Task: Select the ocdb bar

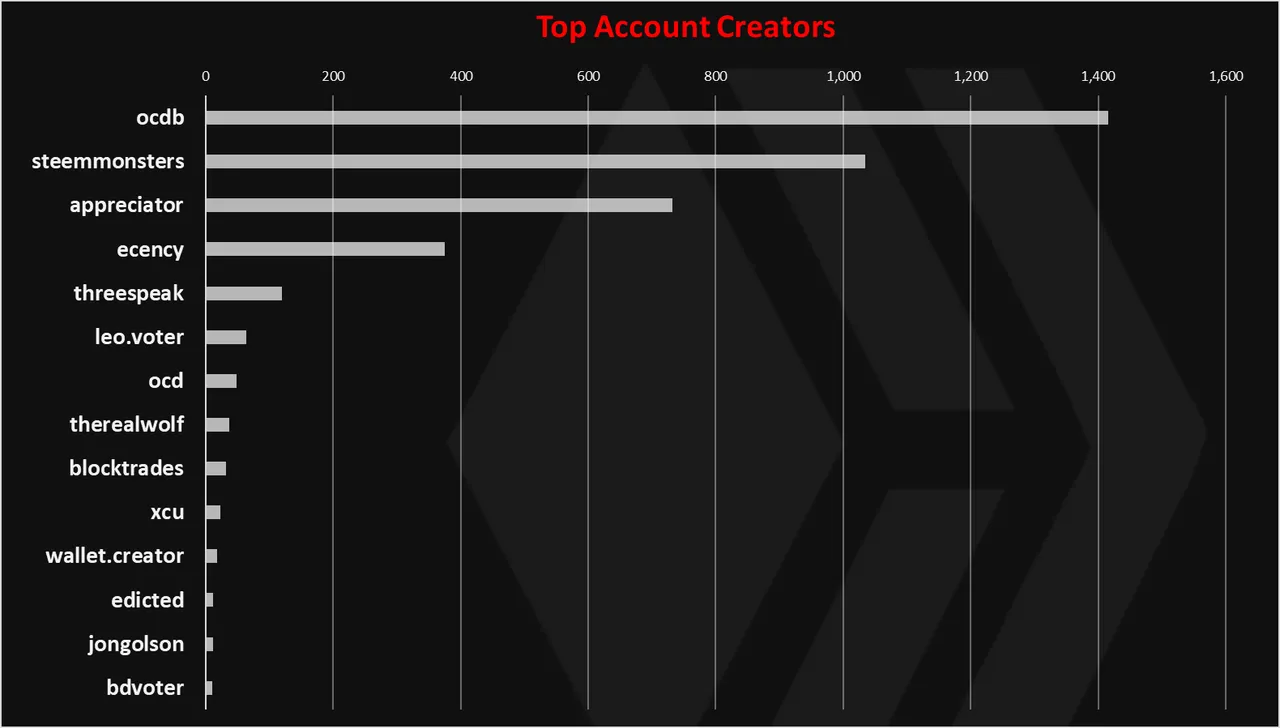Action: pos(657,118)
